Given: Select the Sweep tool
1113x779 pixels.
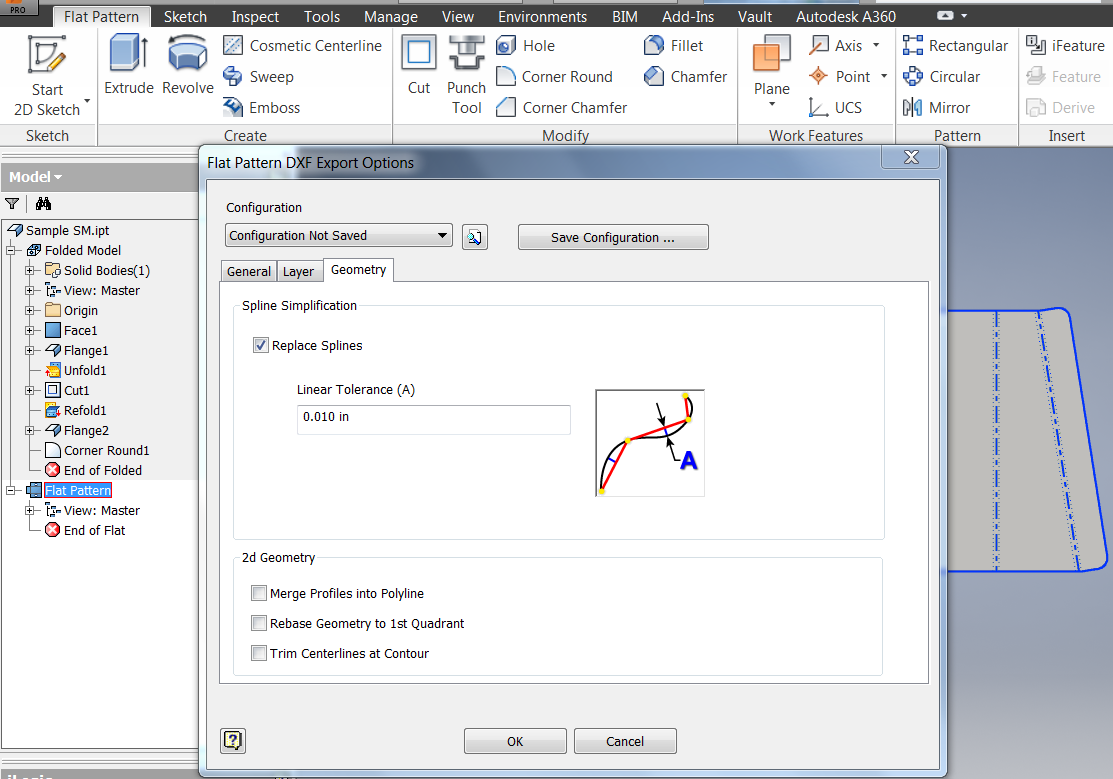Looking at the screenshot, I should click(x=258, y=77).
